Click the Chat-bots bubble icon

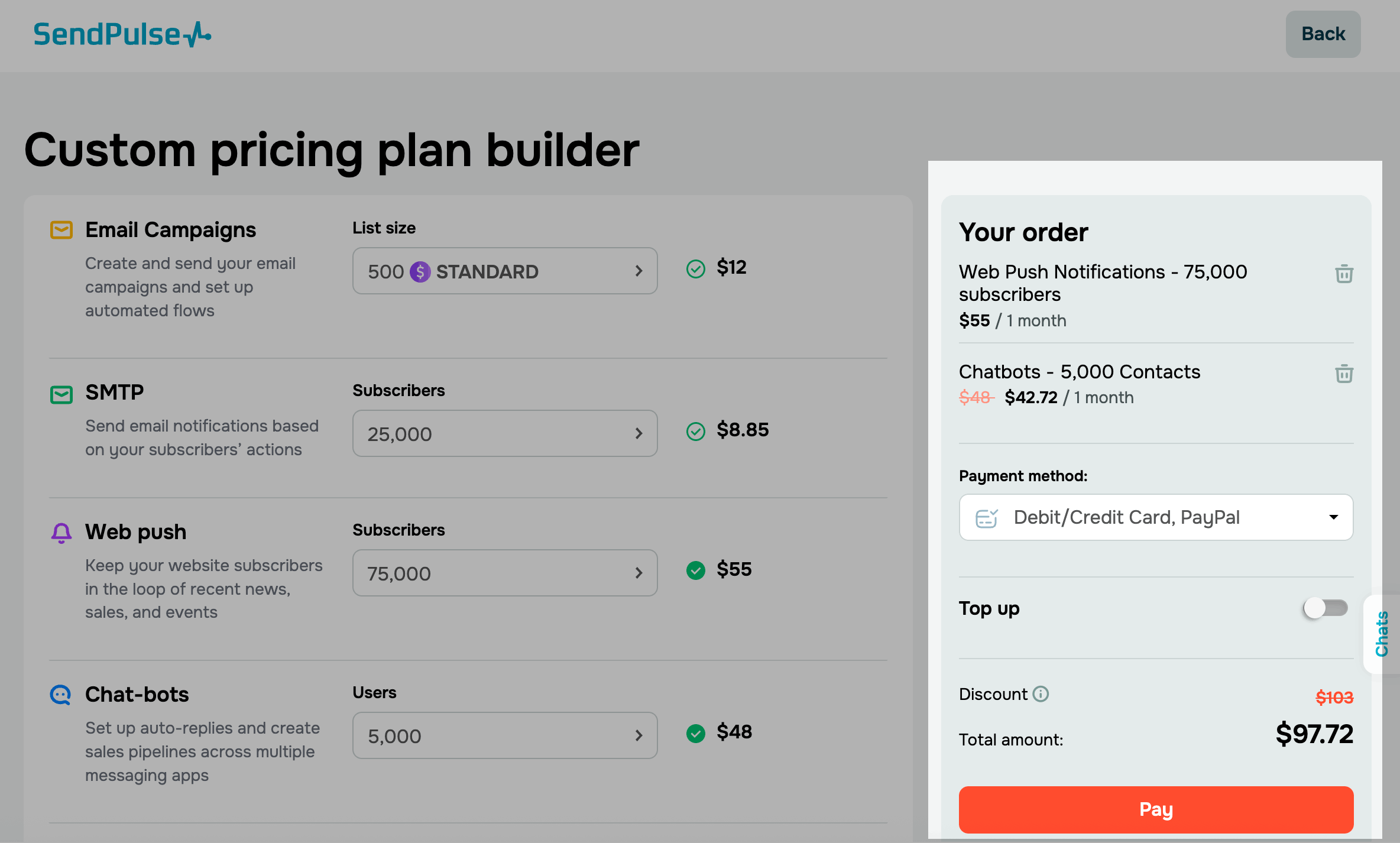[x=61, y=695]
